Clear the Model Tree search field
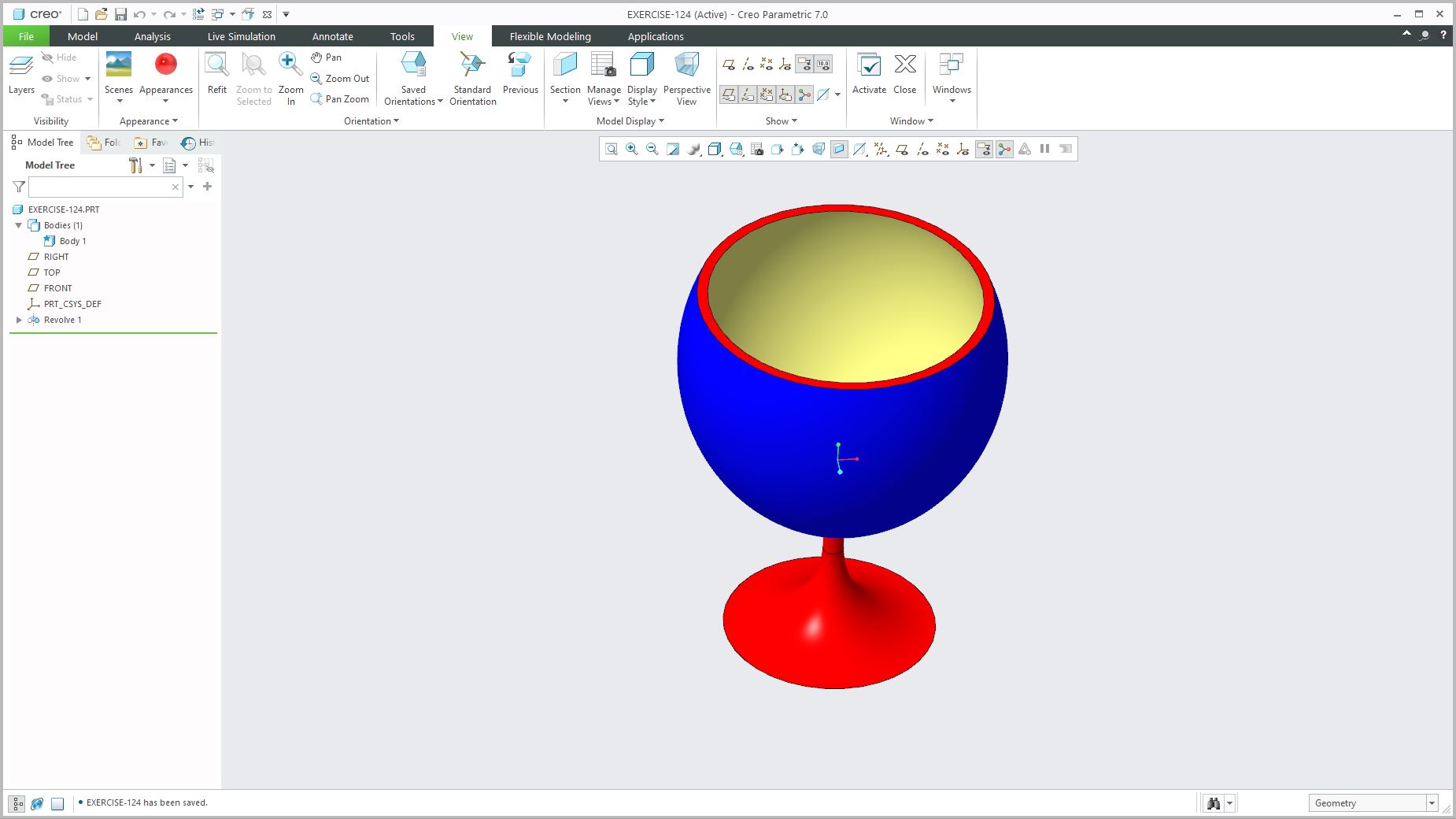1456x819 pixels. pyautogui.click(x=176, y=187)
